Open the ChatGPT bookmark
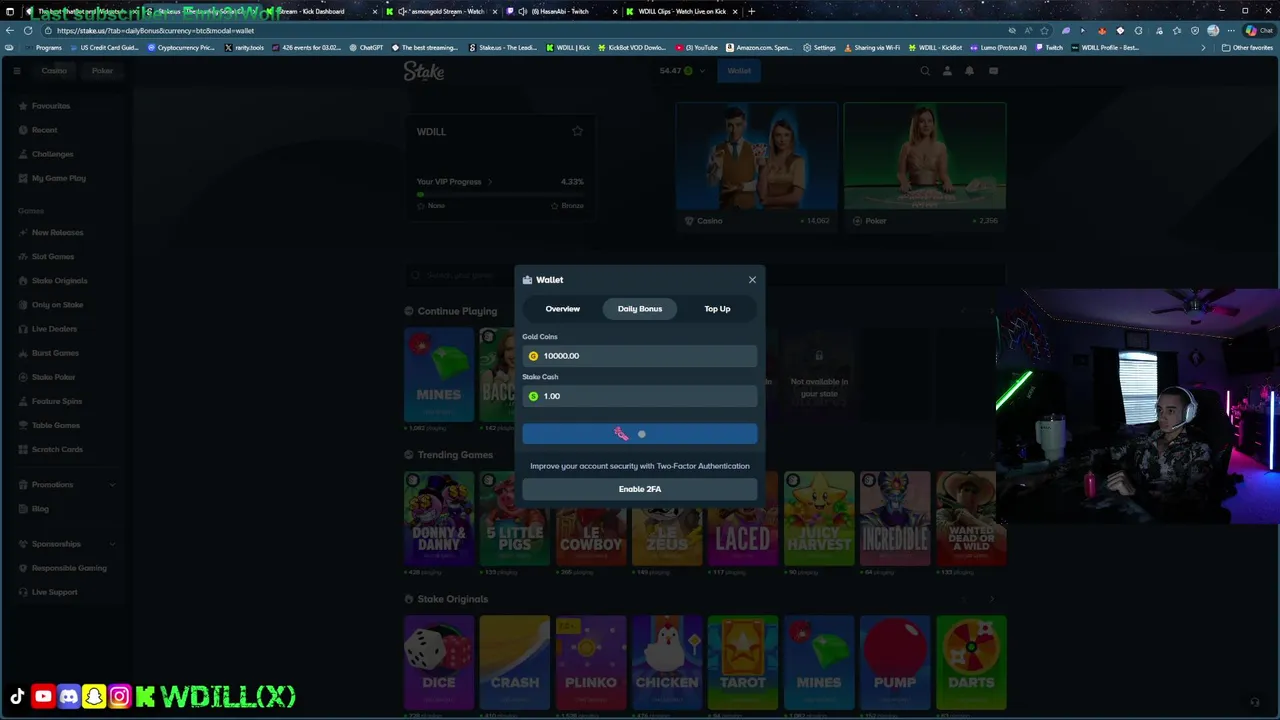The image size is (1280, 720). pos(366,47)
